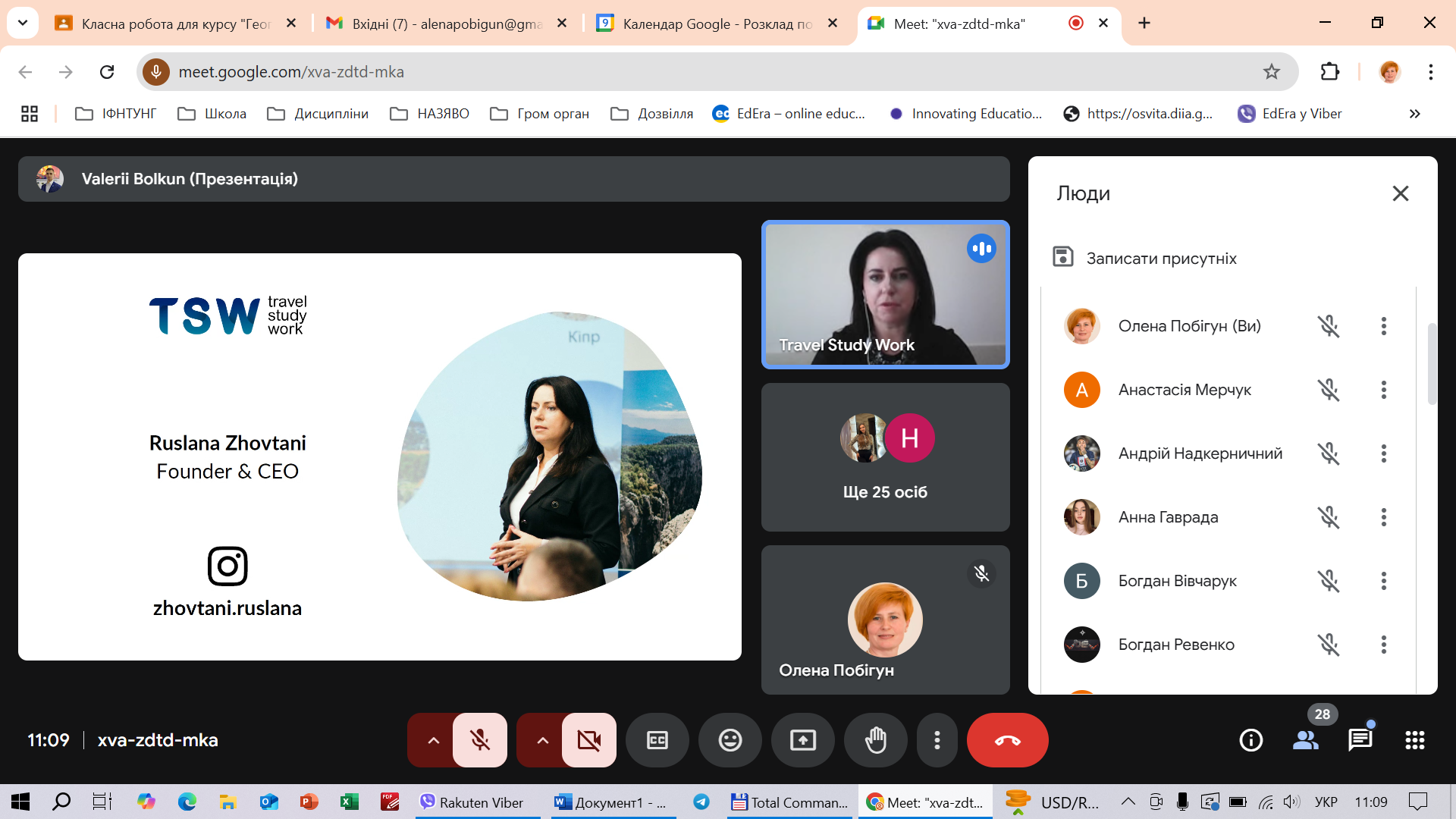Open the chat messages panel
The width and height of the screenshot is (1456, 819).
pyautogui.click(x=1360, y=740)
